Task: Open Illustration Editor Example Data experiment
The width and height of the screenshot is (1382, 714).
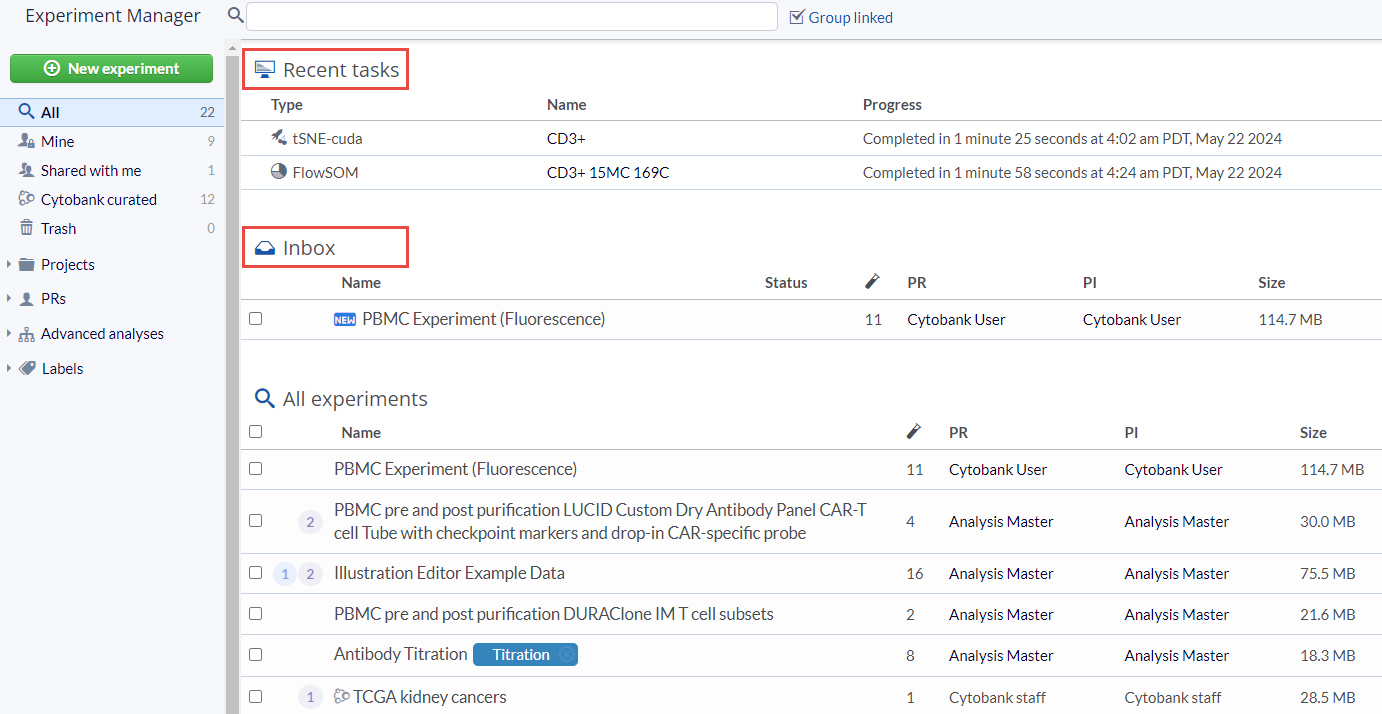Action: 449,573
